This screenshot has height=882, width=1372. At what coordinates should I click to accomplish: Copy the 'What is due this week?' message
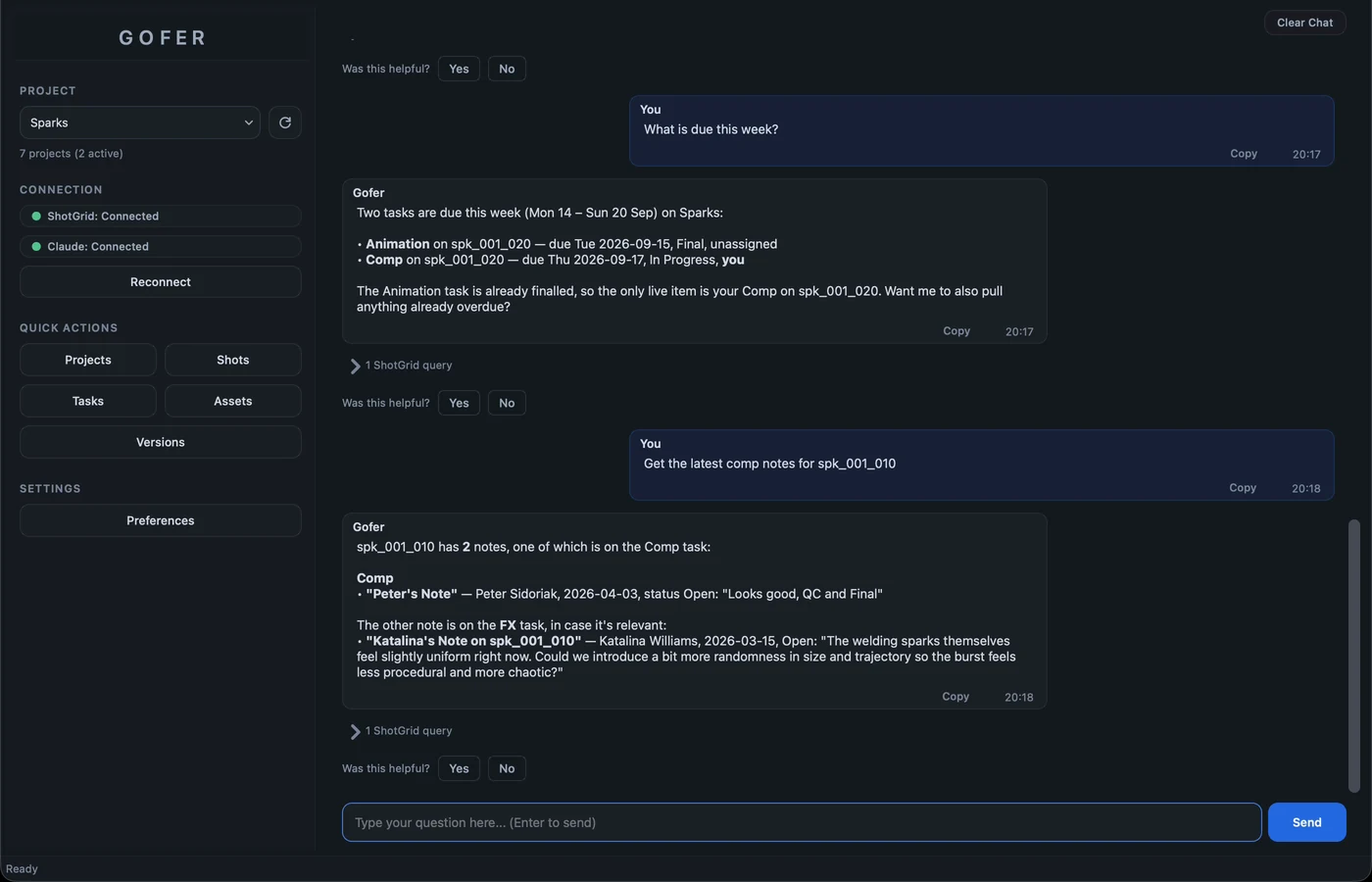point(1244,154)
